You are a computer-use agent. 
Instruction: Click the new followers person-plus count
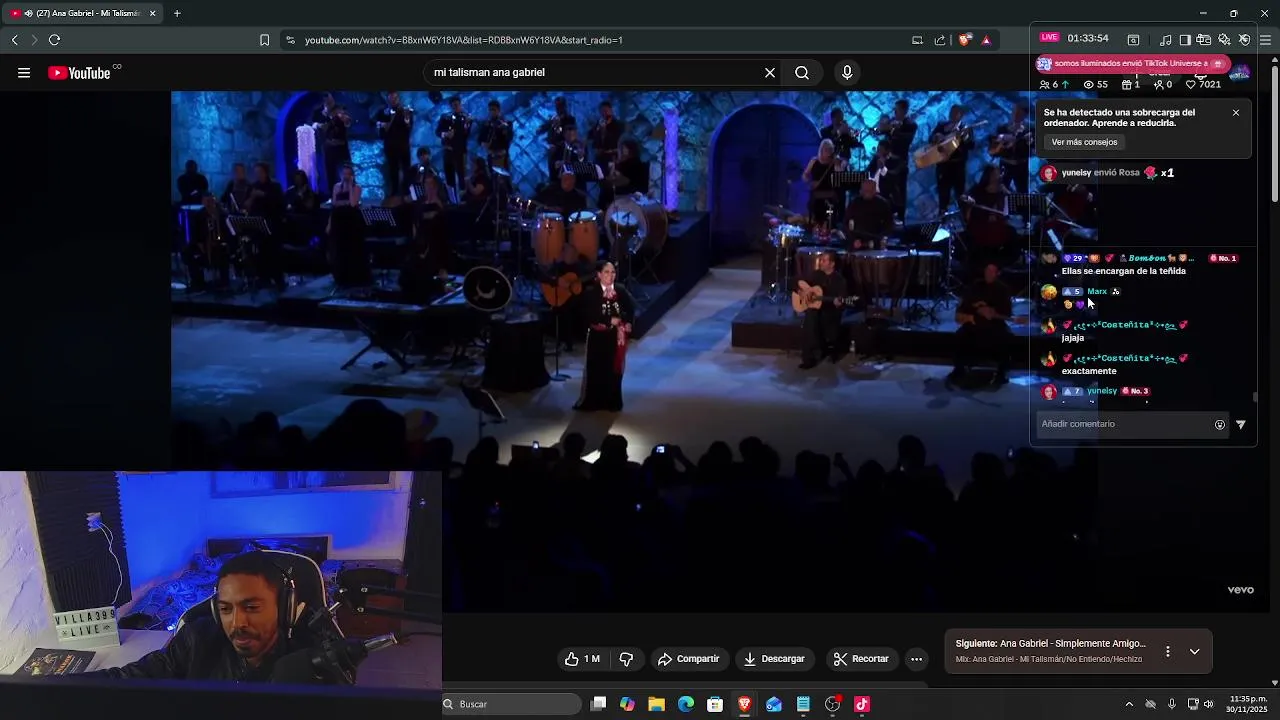1162,85
